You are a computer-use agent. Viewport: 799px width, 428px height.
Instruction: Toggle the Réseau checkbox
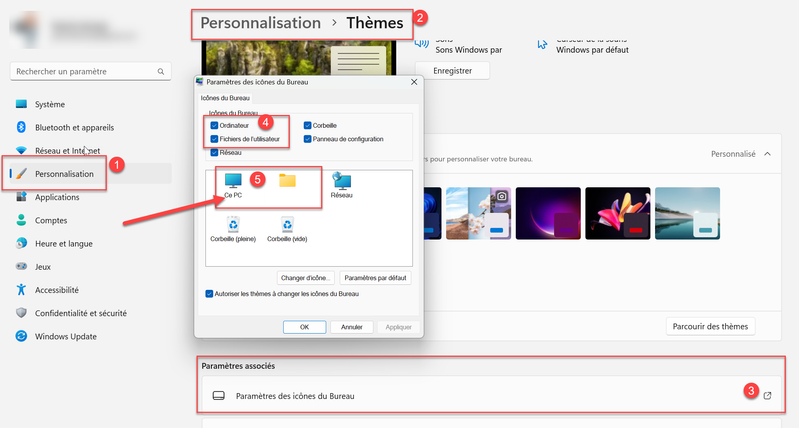pyautogui.click(x=214, y=152)
